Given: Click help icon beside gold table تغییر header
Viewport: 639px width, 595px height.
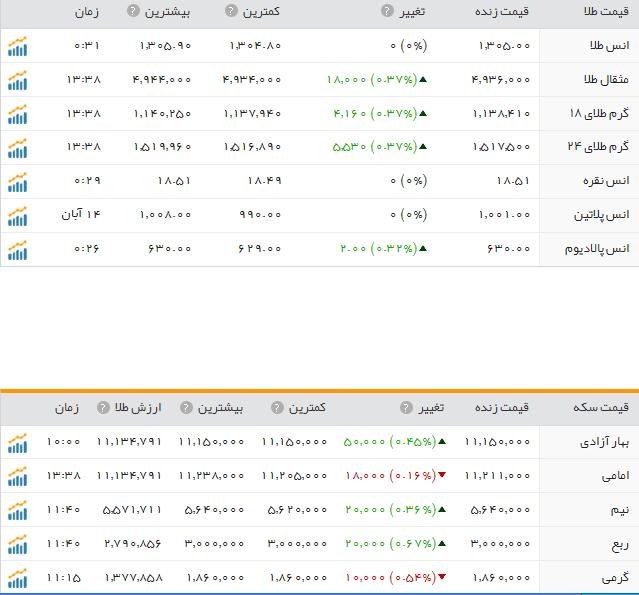Looking at the screenshot, I should [x=387, y=11].
